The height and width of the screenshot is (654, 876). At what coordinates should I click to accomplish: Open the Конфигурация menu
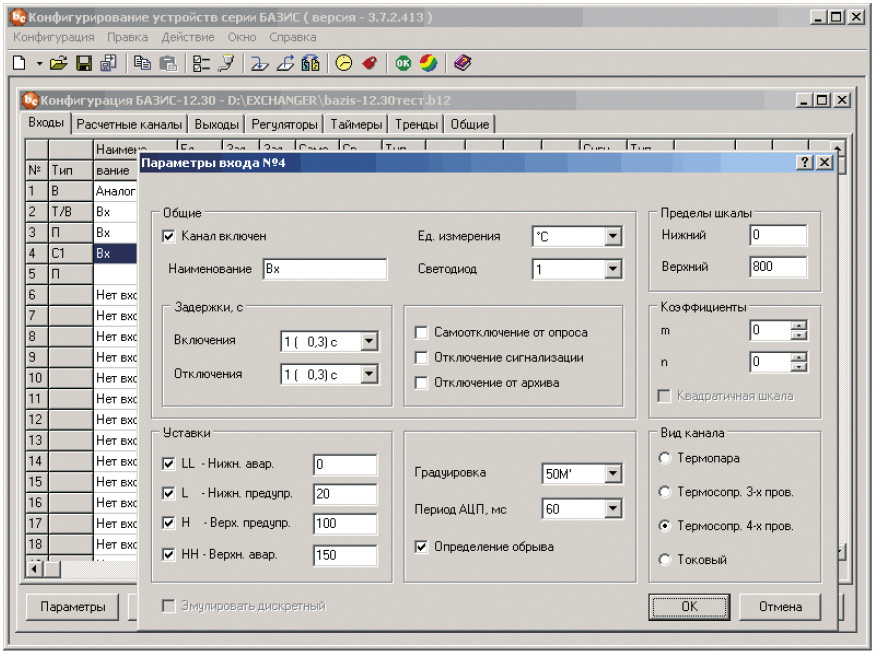[x=54, y=37]
